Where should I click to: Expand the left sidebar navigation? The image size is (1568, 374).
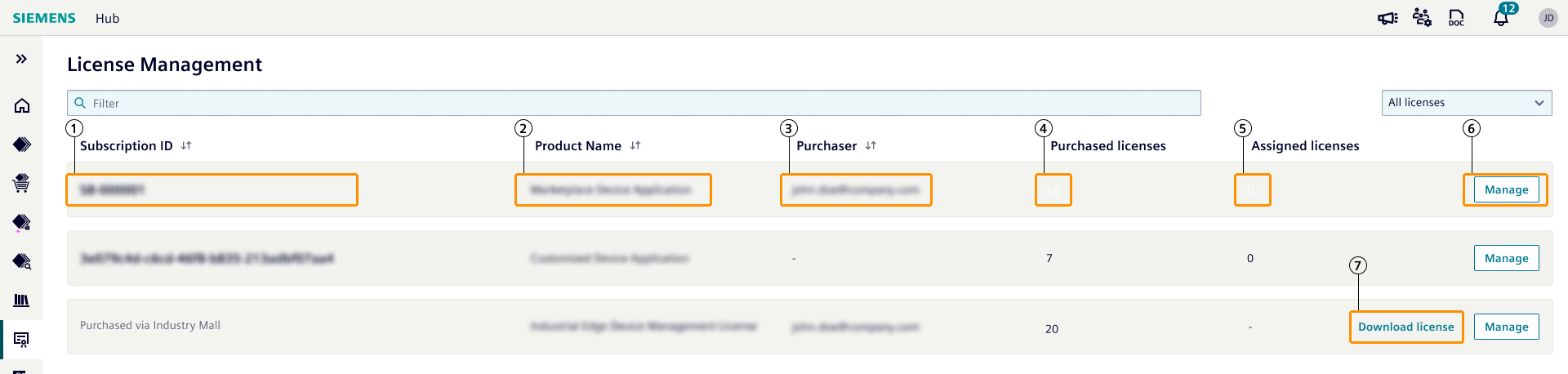(x=21, y=59)
